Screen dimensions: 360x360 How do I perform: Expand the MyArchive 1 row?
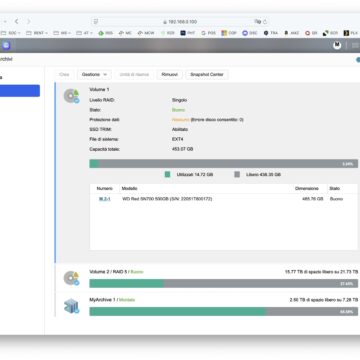(x=207, y=306)
